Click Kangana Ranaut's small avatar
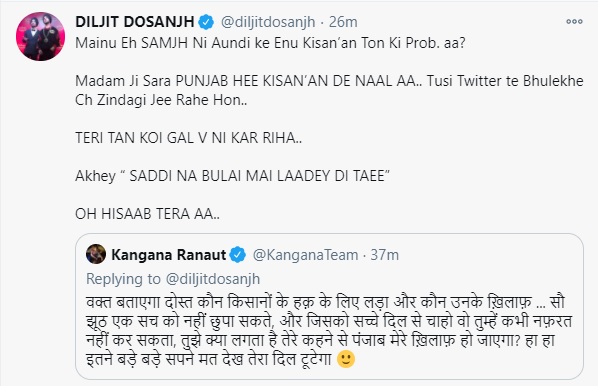598x386 pixels. (x=96, y=254)
